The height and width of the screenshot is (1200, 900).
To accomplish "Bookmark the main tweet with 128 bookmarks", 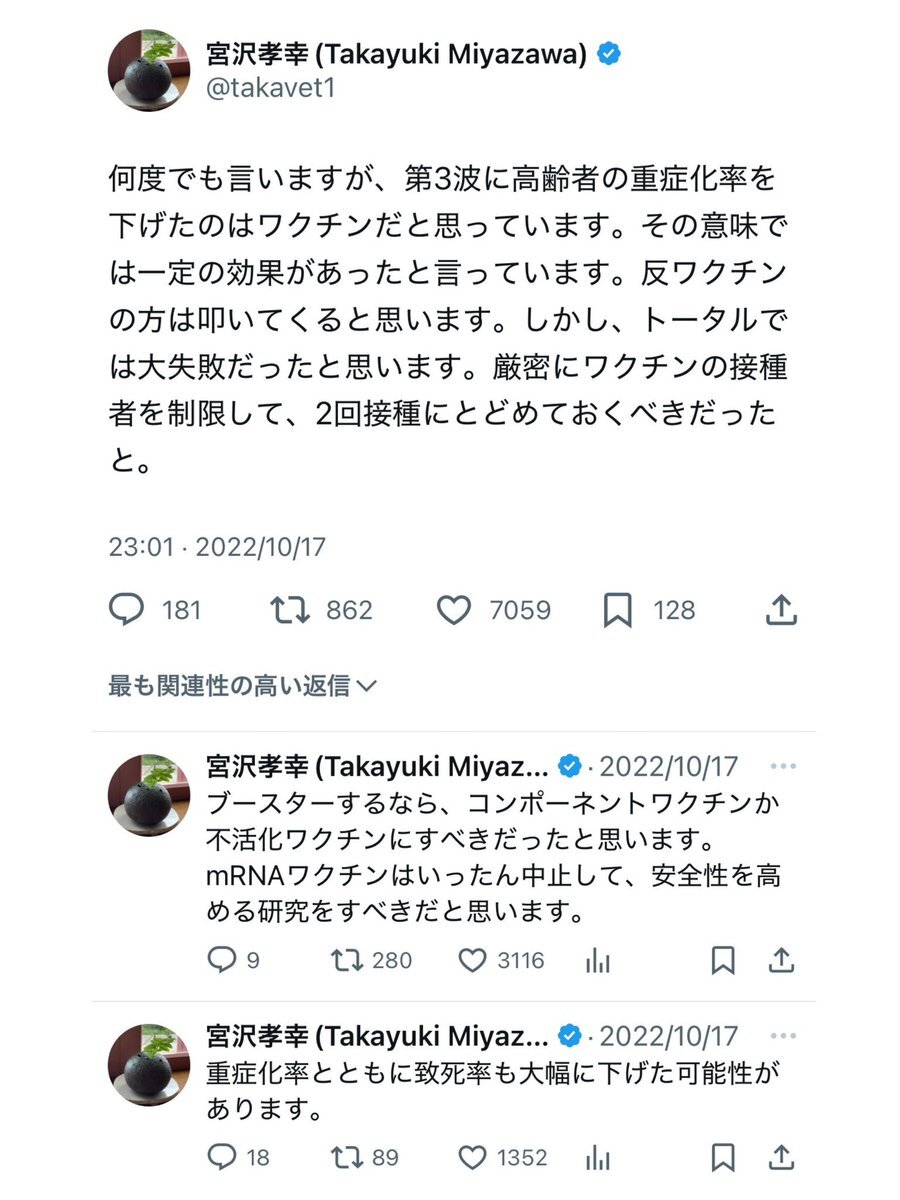I will pyautogui.click(x=618, y=609).
